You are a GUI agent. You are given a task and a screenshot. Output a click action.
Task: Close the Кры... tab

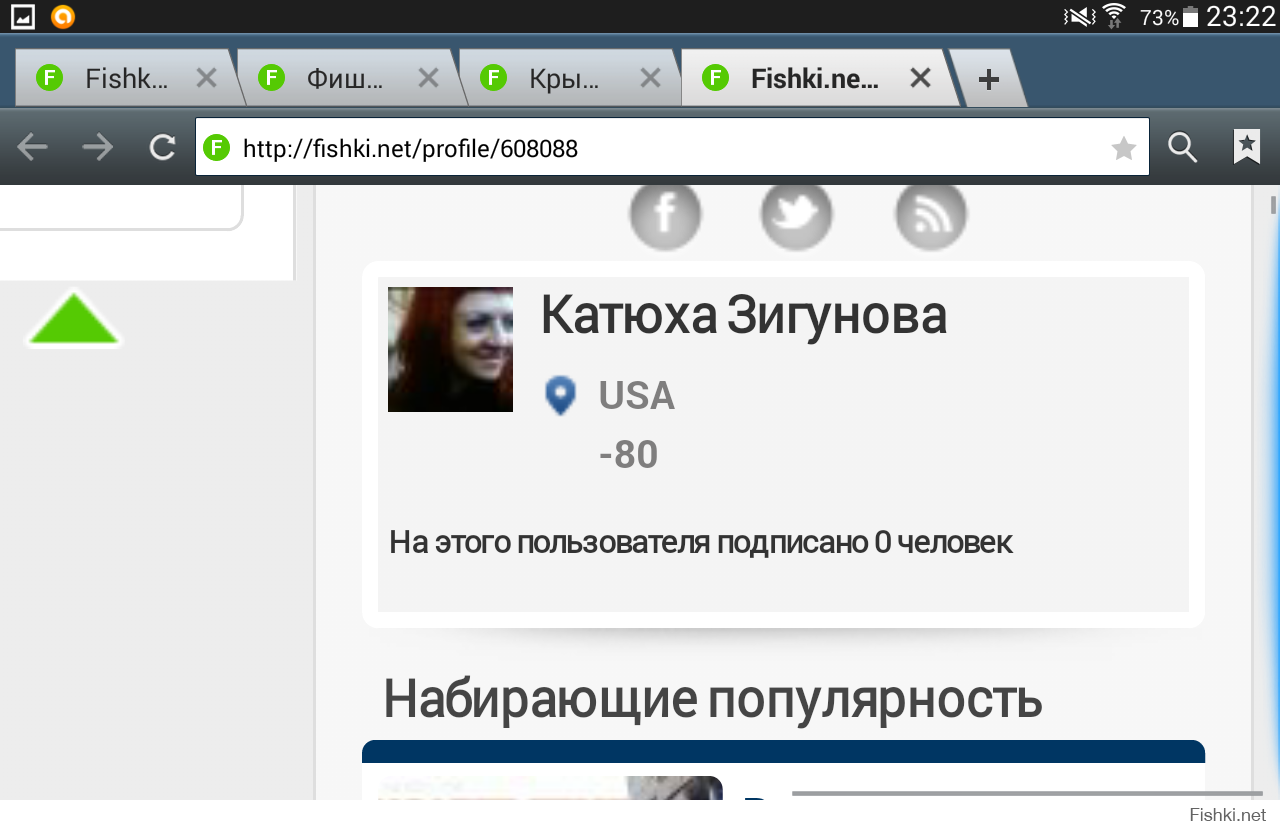[x=650, y=78]
